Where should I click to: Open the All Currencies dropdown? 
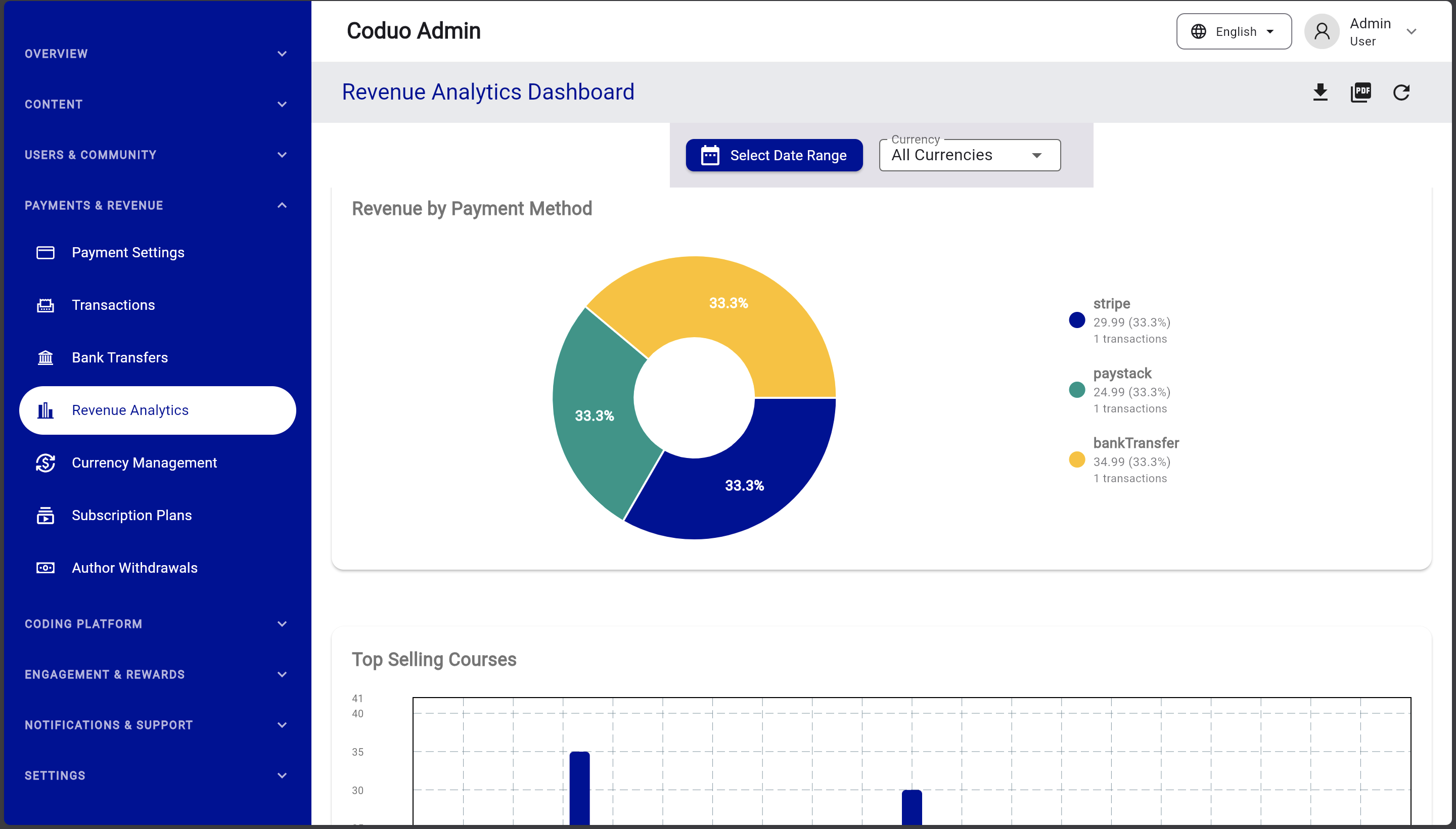click(969, 156)
